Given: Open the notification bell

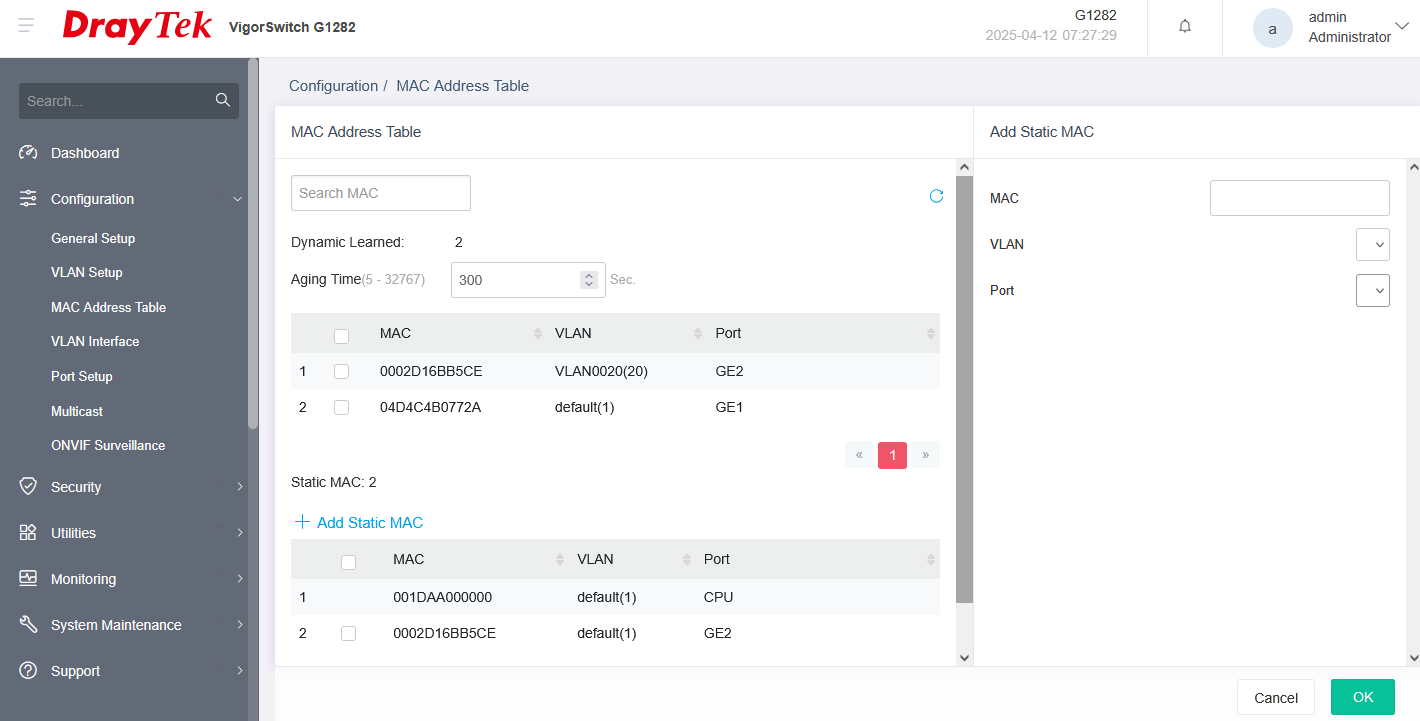Looking at the screenshot, I should (x=1185, y=27).
